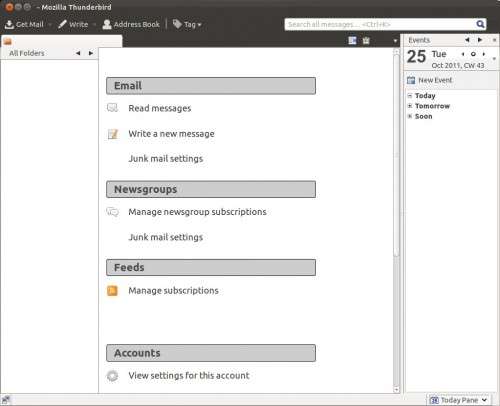Open the Tag dropdown menu

187,24
